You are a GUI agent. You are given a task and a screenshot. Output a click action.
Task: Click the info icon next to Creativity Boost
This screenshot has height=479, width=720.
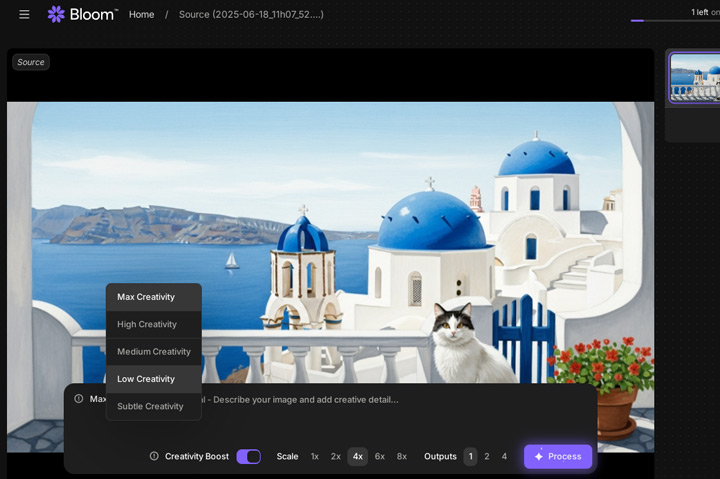point(154,457)
